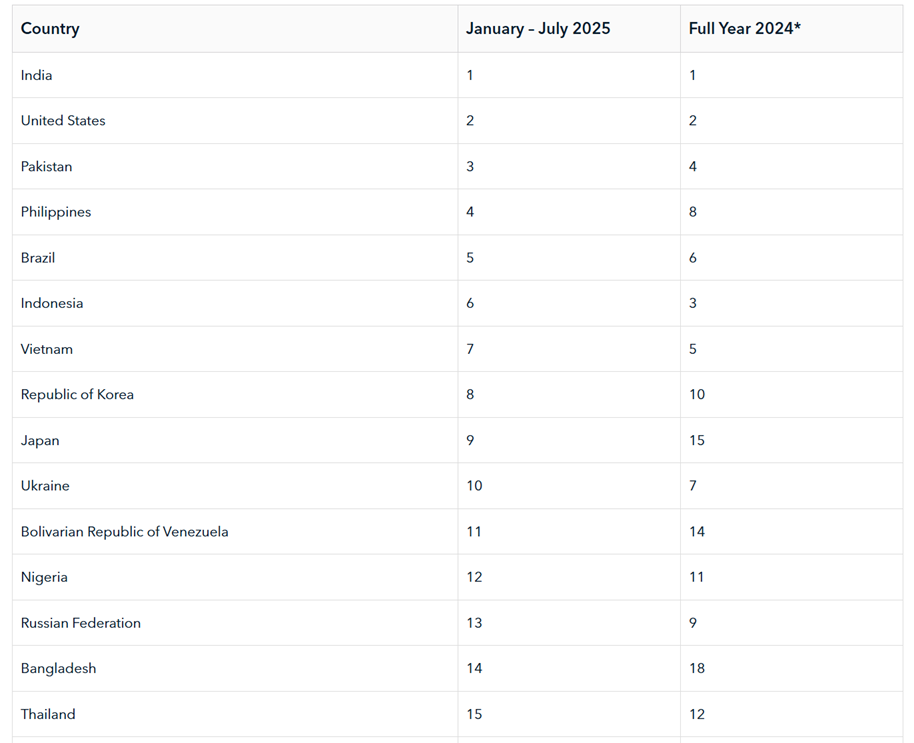Click the Country column header
Image resolution: width=914 pixels, height=743 pixels.
point(50,29)
